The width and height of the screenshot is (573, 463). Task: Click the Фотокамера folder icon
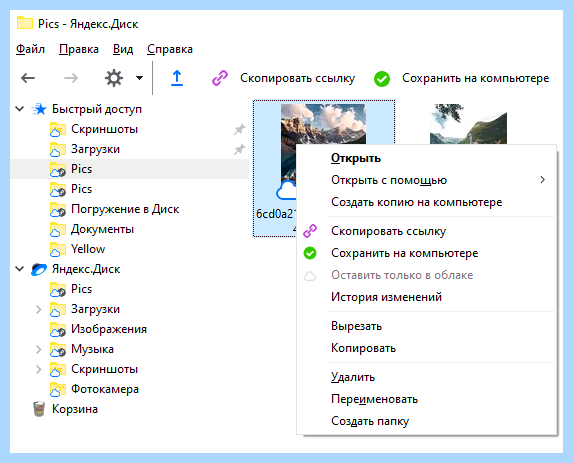(x=58, y=390)
